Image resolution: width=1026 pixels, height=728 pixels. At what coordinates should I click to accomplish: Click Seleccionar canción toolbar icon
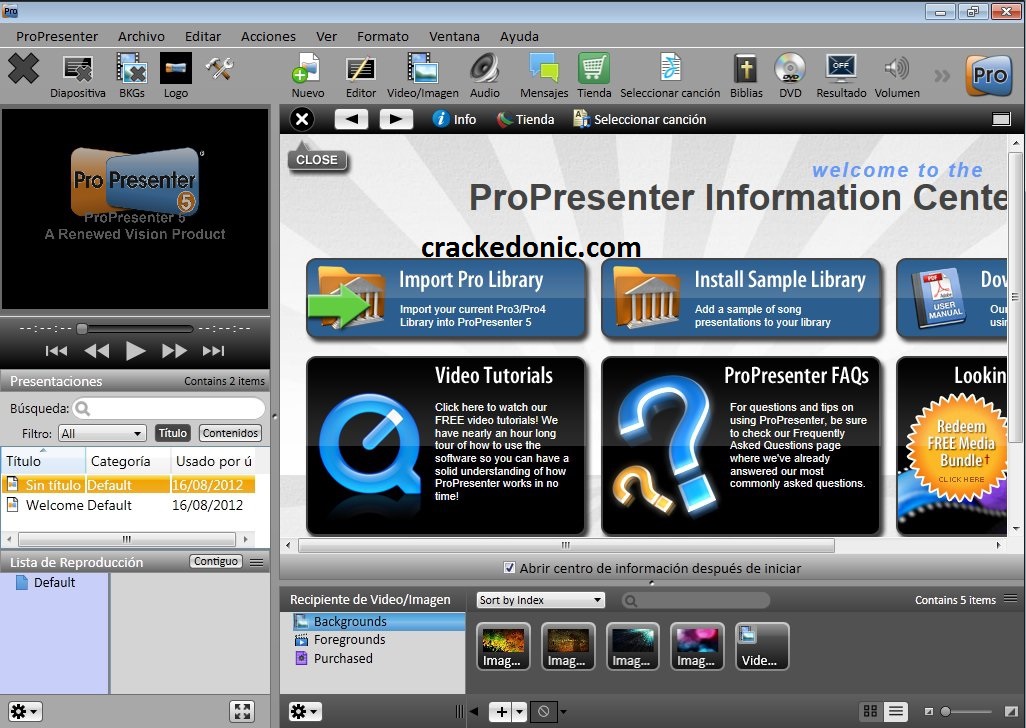[670, 76]
